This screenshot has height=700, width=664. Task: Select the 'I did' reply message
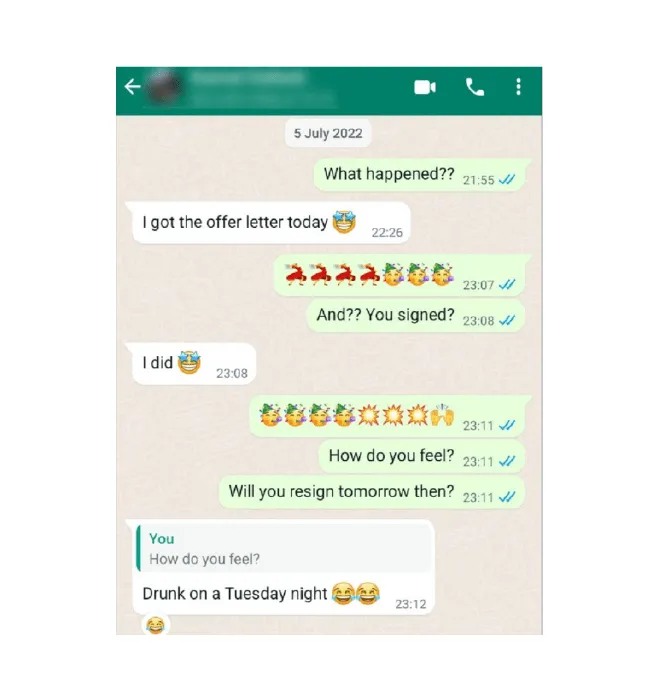(x=192, y=364)
